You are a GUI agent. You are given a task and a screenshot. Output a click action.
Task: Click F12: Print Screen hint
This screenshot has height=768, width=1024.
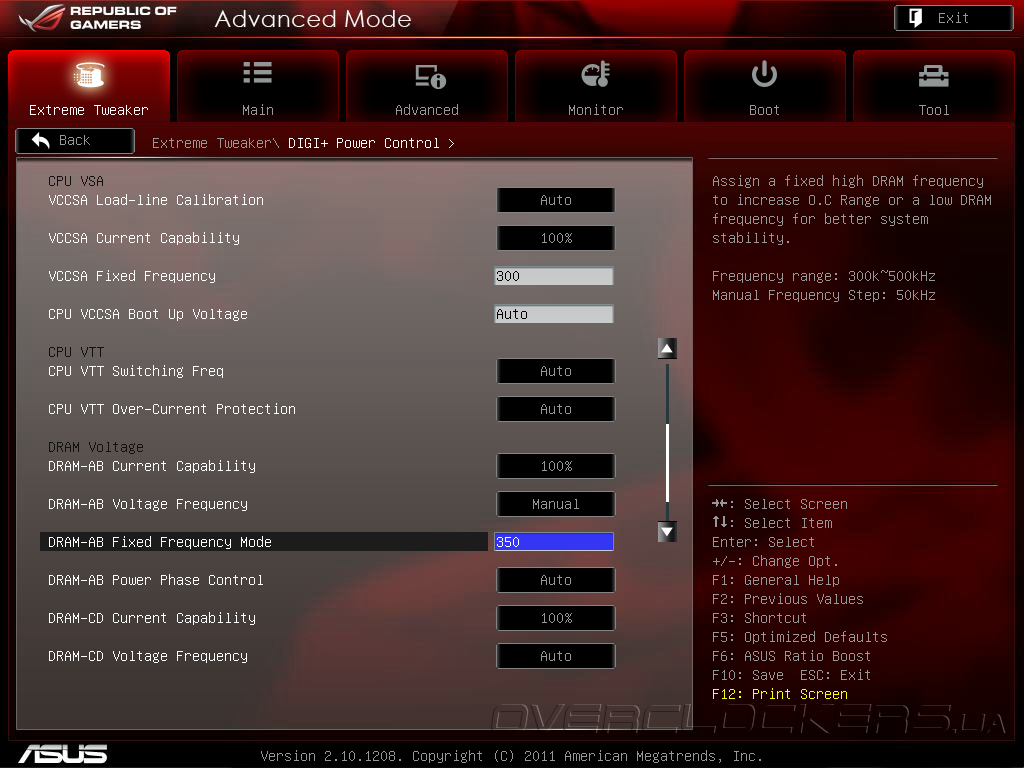point(780,694)
